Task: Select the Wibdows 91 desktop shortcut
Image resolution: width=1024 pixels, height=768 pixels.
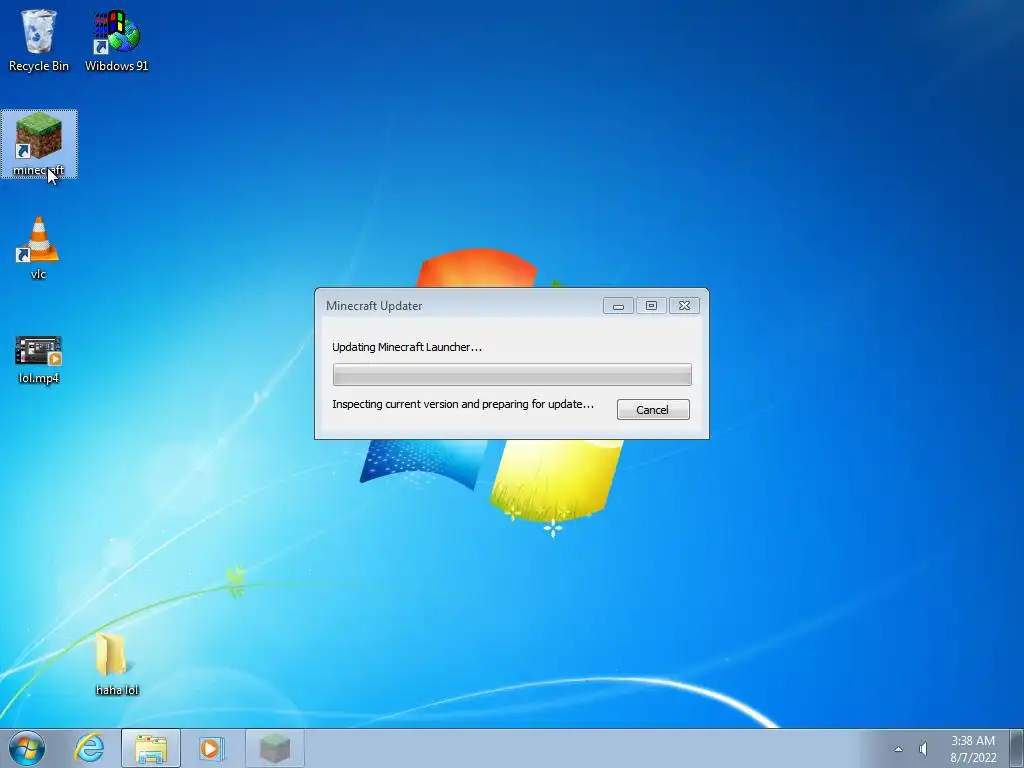Action: [117, 39]
